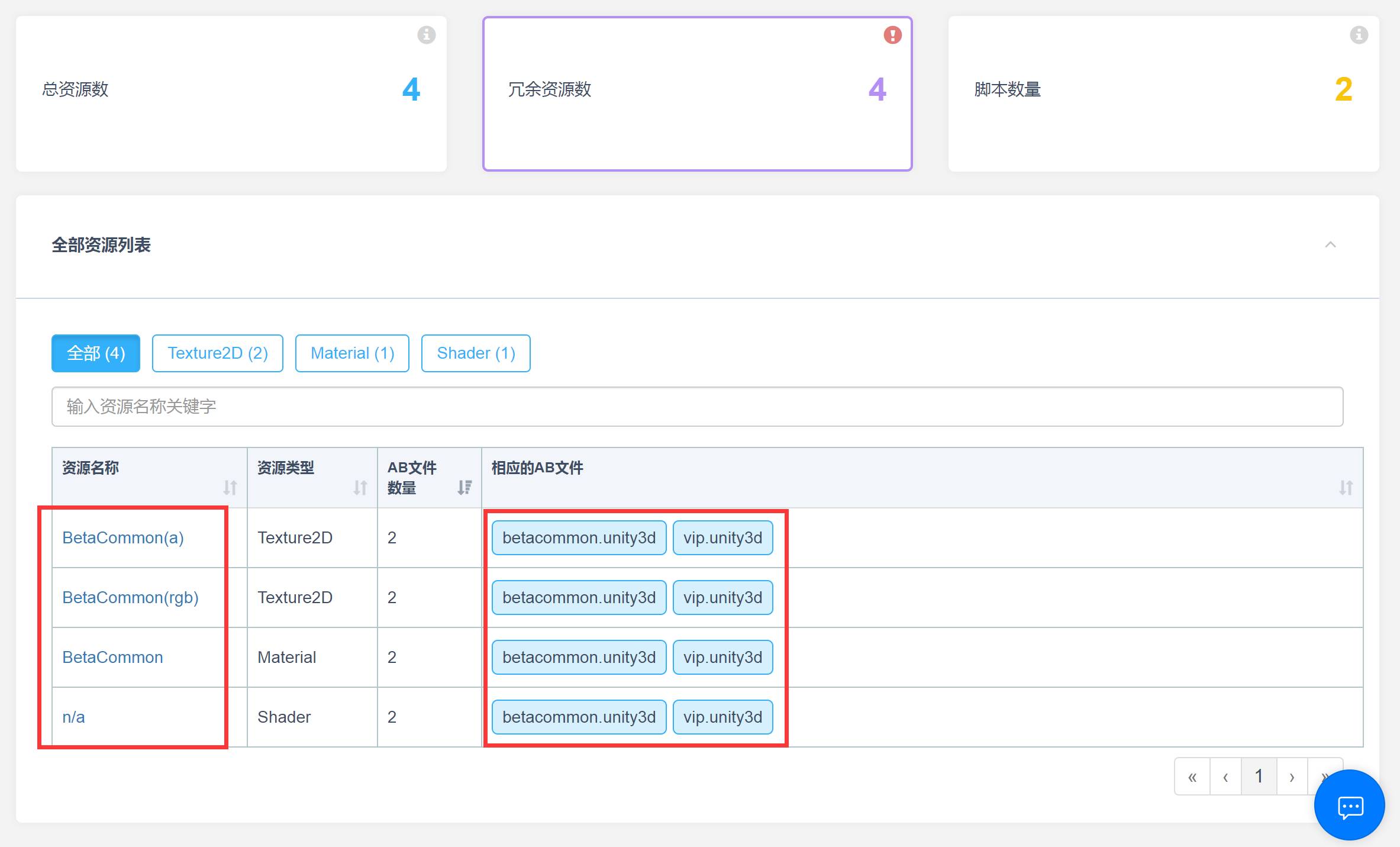Select the 冗余资源数 summary card
The height and width of the screenshot is (847, 1400).
point(697,94)
